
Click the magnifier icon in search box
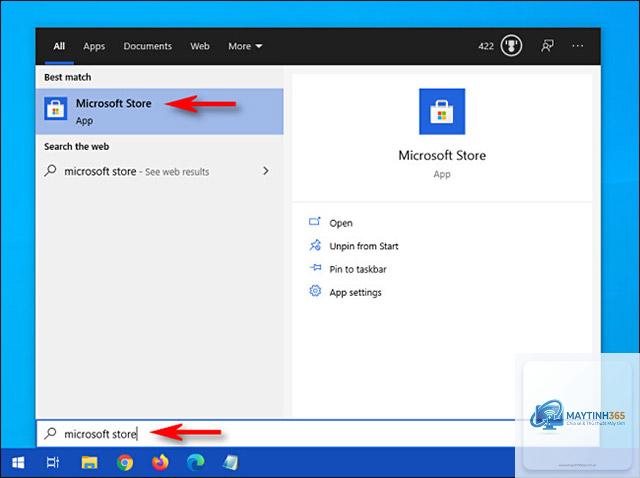click(51, 434)
